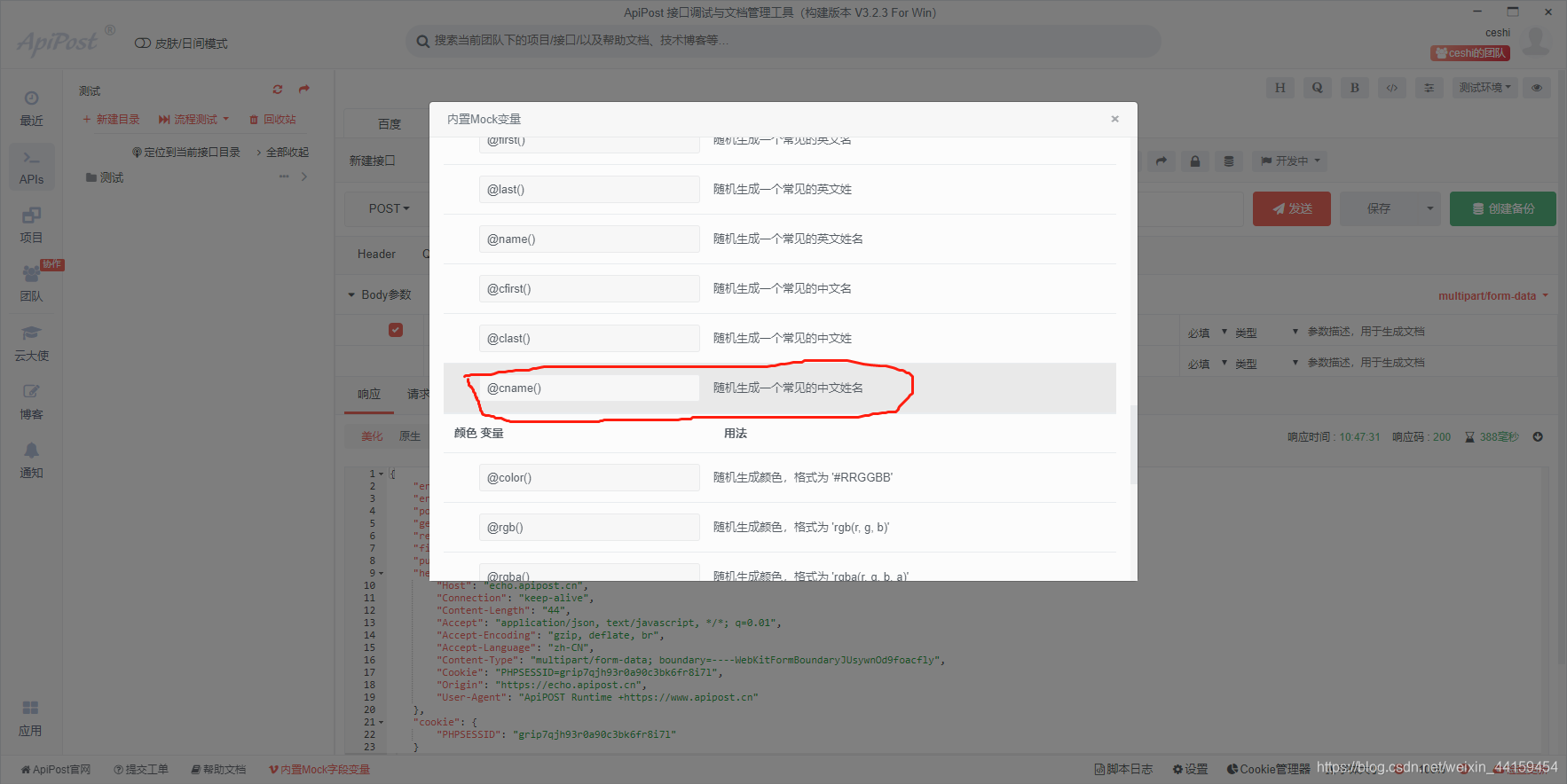Toggle the eye view environment icon
This screenshot has height=784, width=1567.
point(1537,88)
